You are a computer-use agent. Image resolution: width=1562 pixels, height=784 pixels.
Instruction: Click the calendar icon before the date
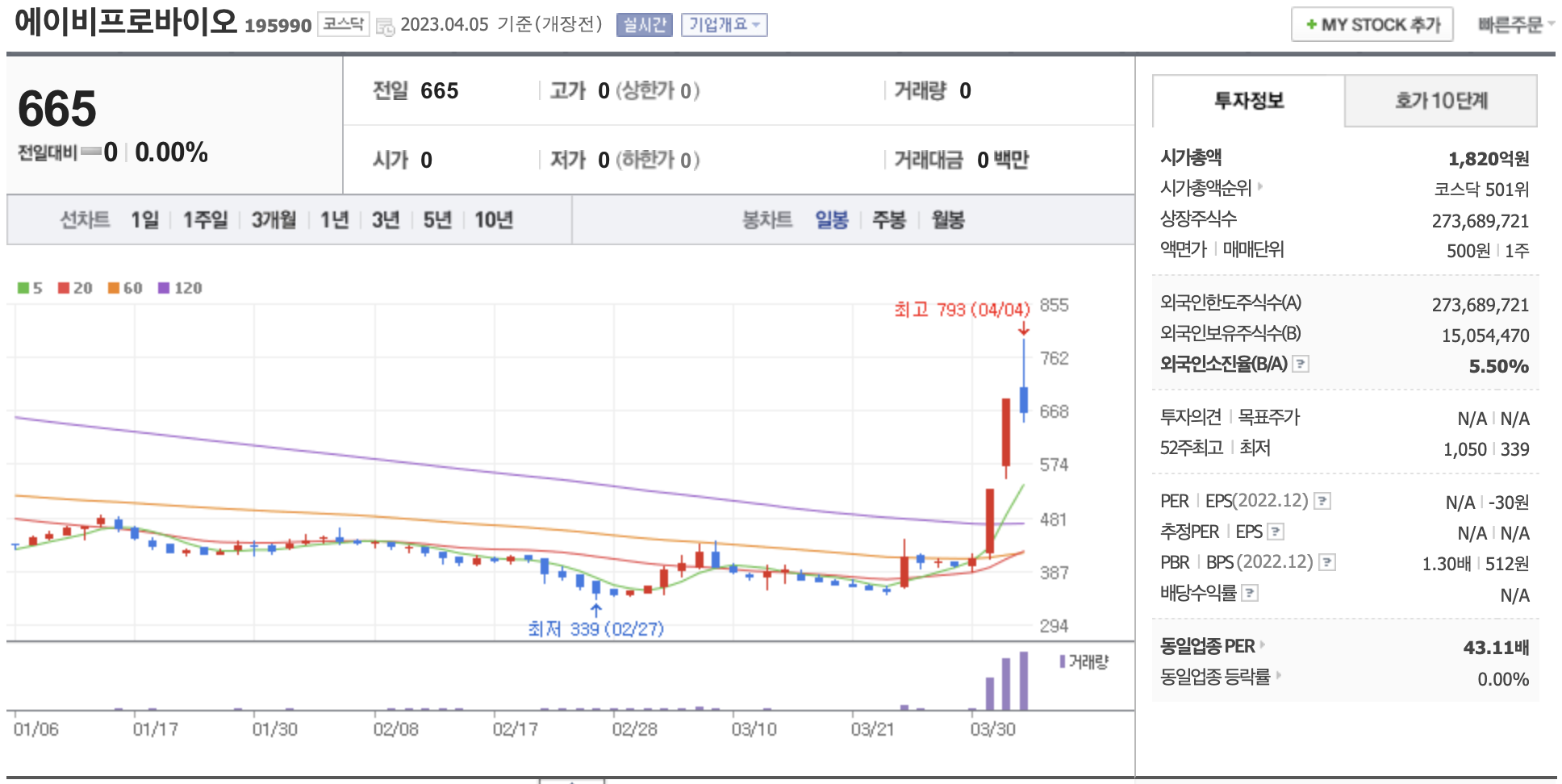click(386, 26)
